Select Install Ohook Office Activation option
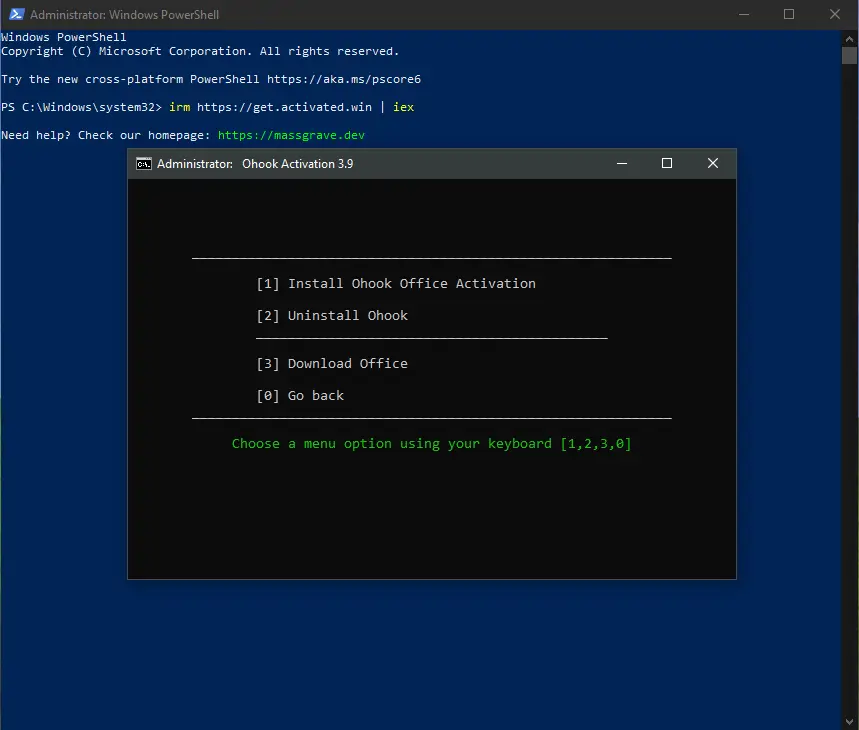The width and height of the screenshot is (859, 730). 396,284
